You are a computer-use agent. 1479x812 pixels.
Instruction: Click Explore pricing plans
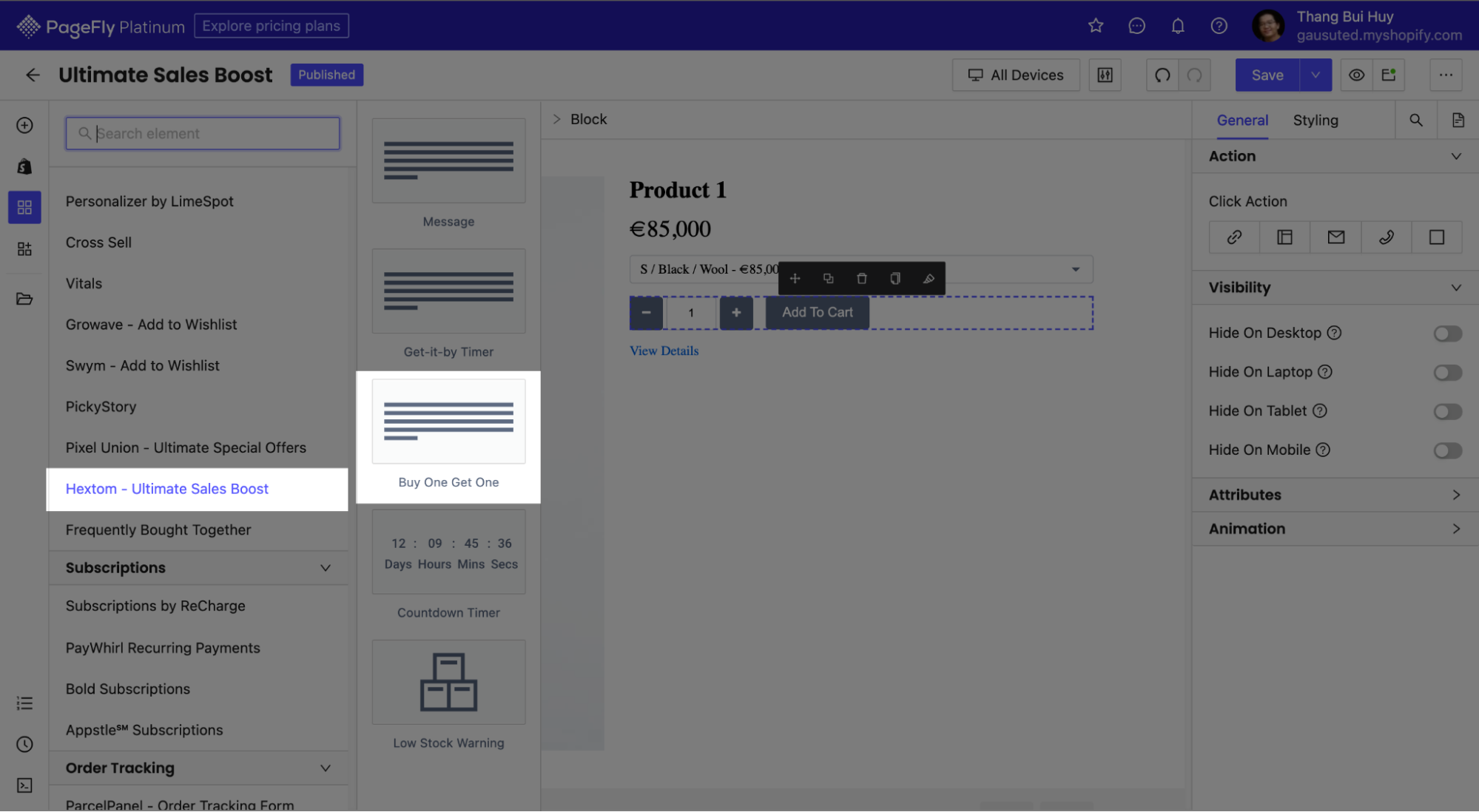pos(272,26)
